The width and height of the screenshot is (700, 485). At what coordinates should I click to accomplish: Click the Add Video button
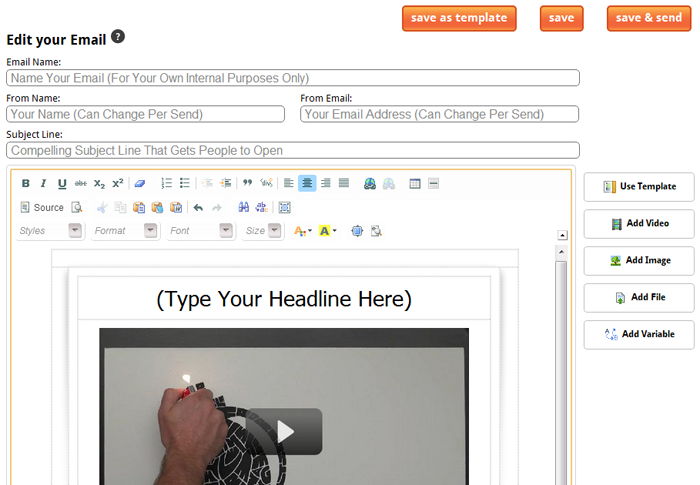click(x=639, y=223)
